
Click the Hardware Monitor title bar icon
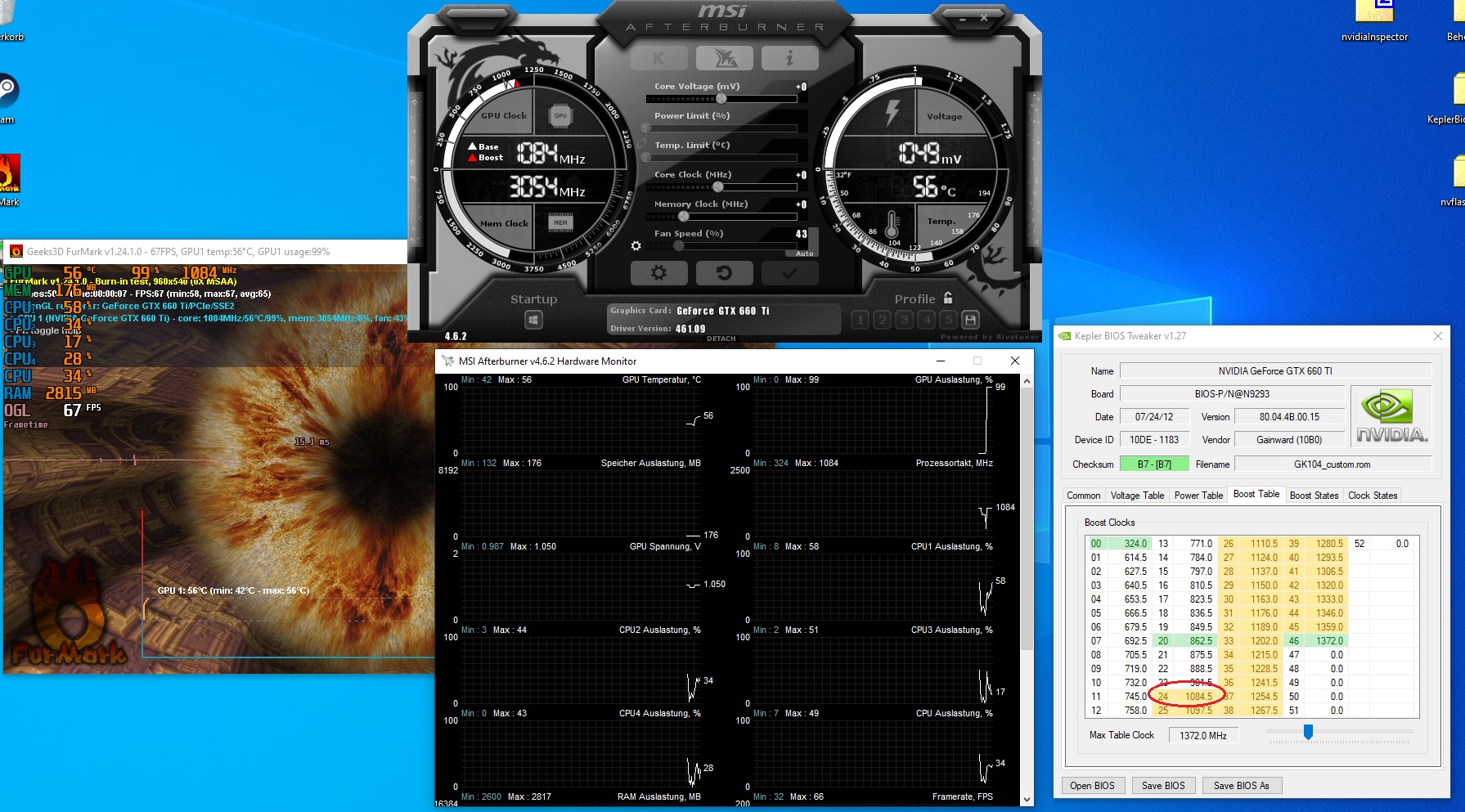point(447,361)
